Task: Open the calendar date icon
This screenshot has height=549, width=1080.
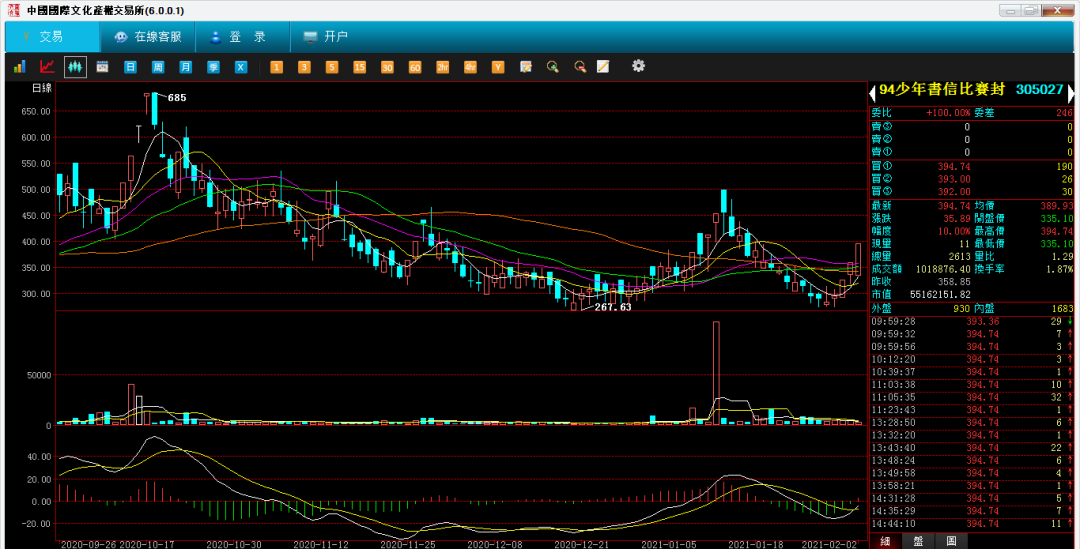Action: click(103, 67)
